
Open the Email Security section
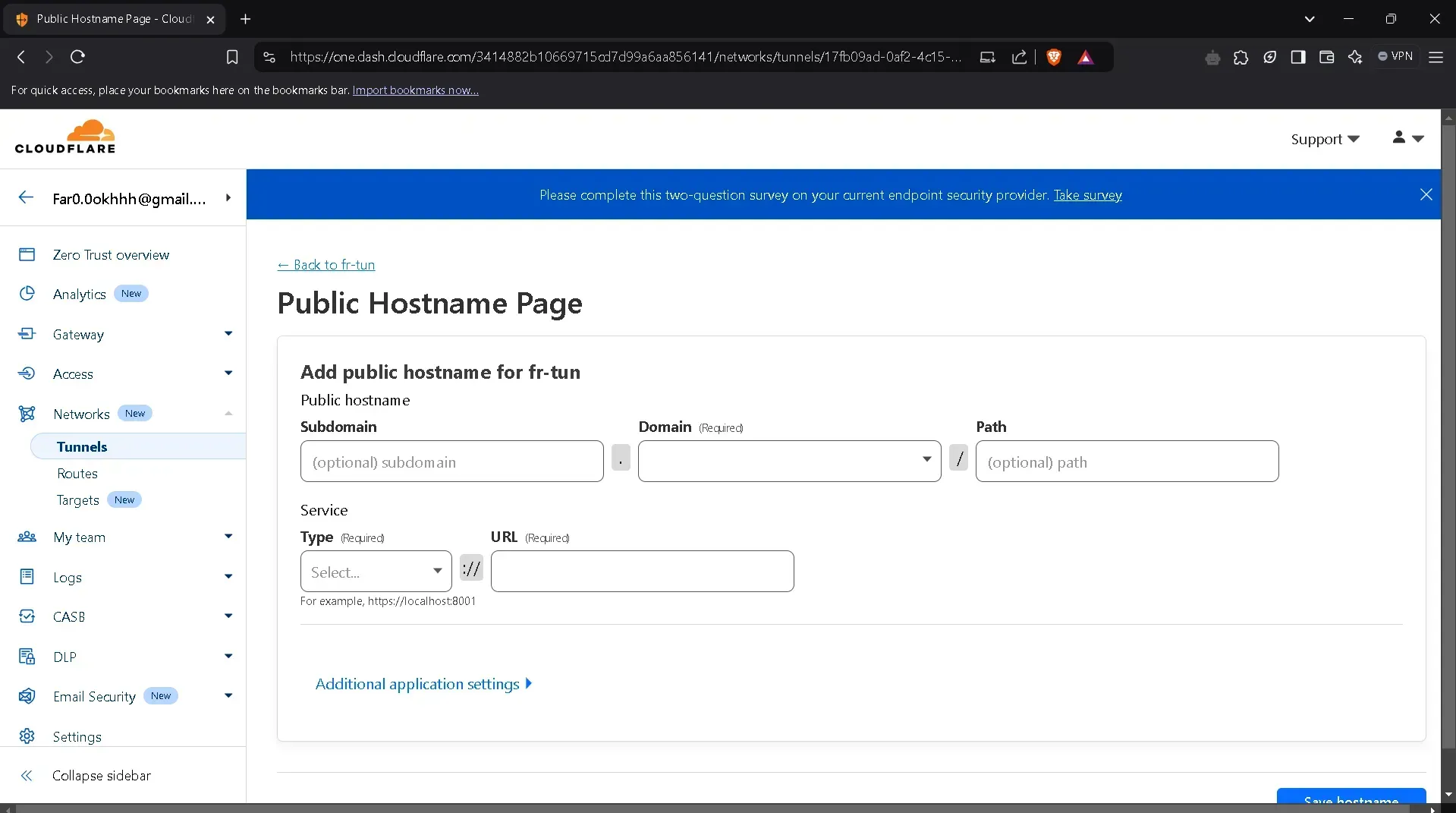click(96, 695)
